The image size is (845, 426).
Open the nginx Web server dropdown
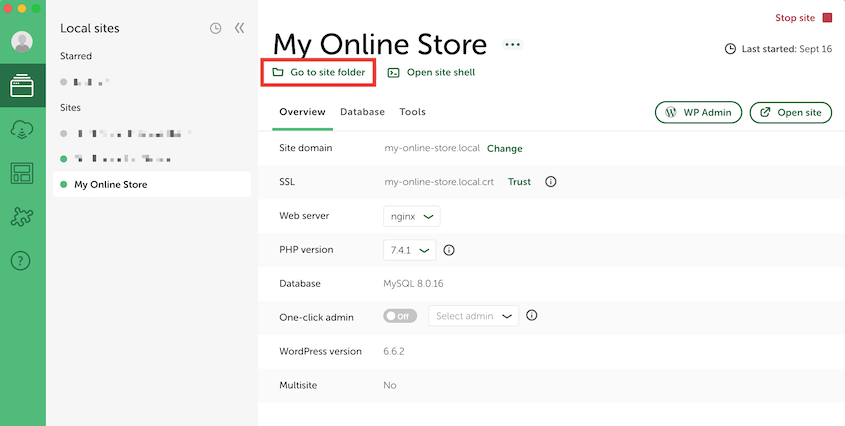412,216
